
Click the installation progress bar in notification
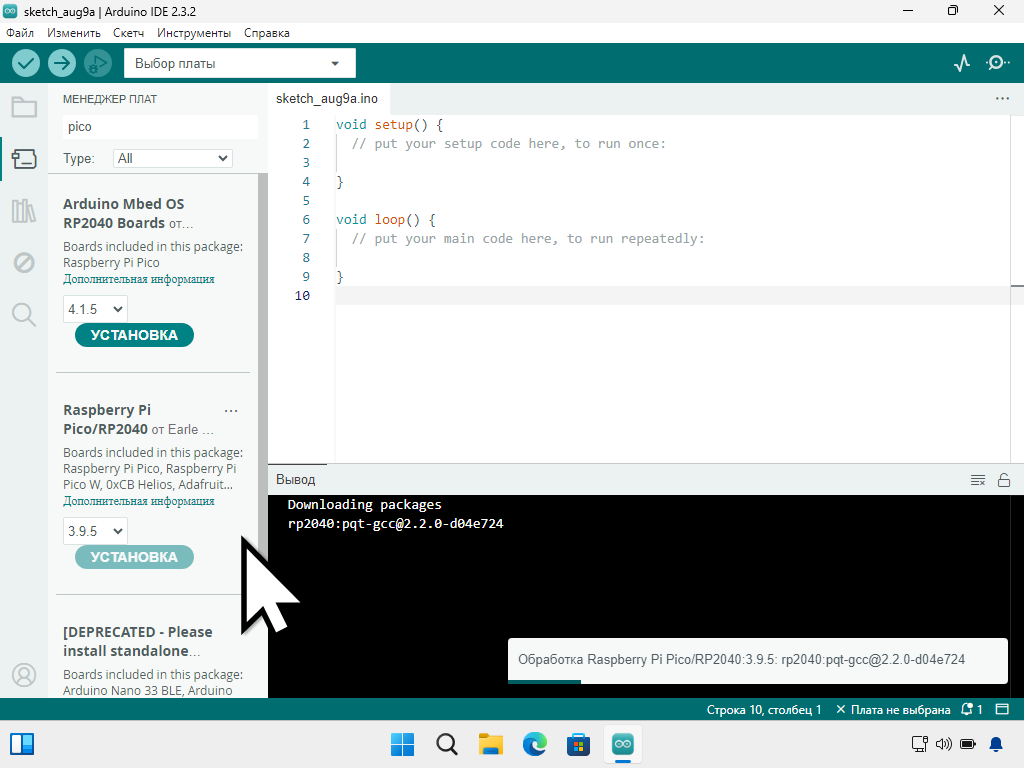pos(758,682)
